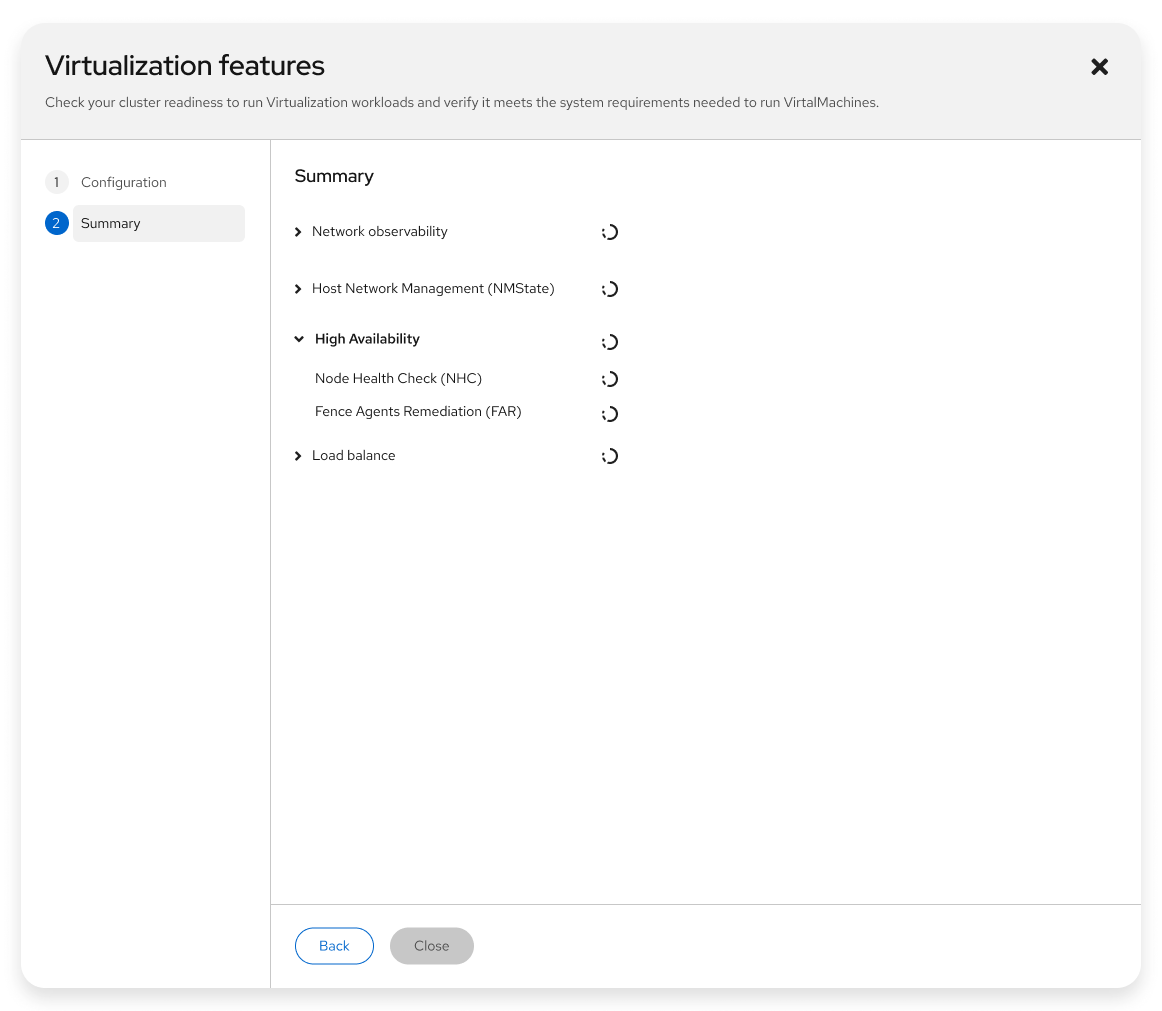Viewport: 1162px width, 1011px height.
Task: Dismiss the Virtualization features dialog with X
Action: point(1099,67)
